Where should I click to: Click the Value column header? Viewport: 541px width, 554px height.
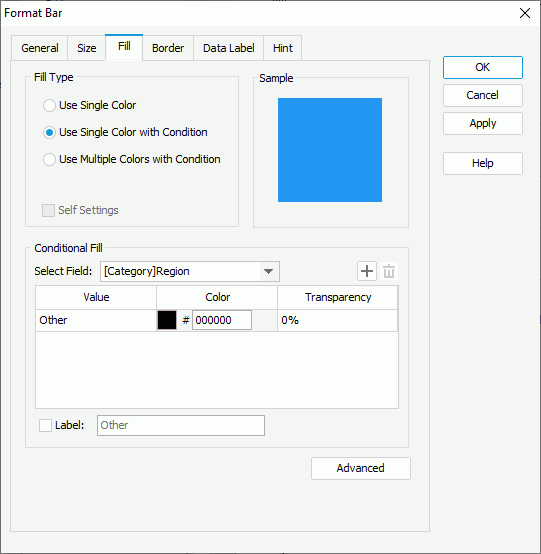(96, 297)
